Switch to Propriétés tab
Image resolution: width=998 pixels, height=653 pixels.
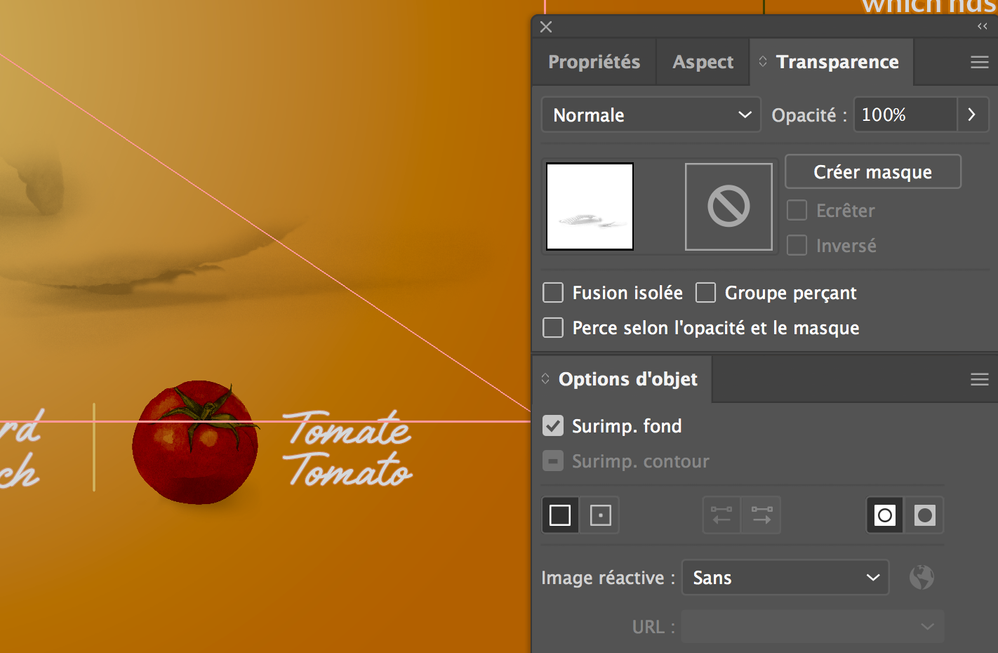[x=594, y=62]
